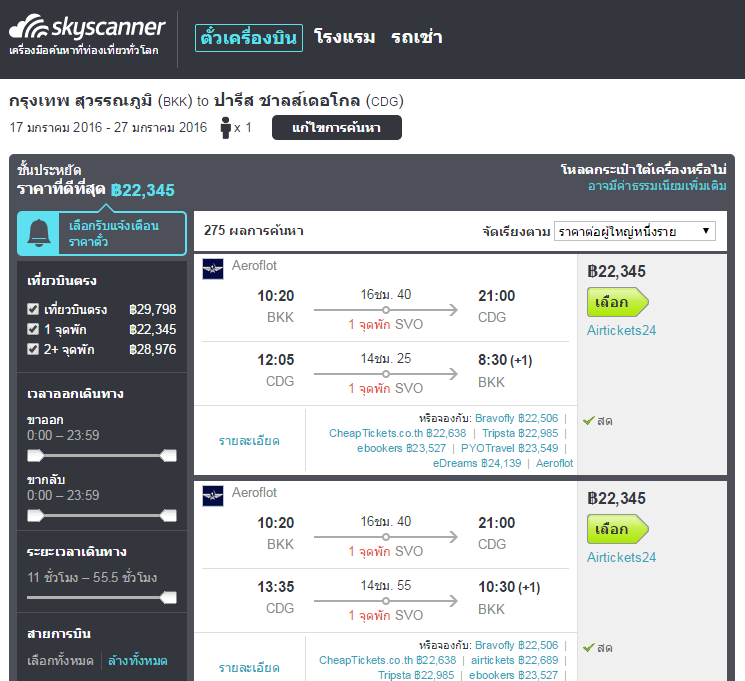This screenshot has width=745, height=681.
Task: Click the left handle of the ขาออก time slider
Action: pyautogui.click(x=35, y=456)
